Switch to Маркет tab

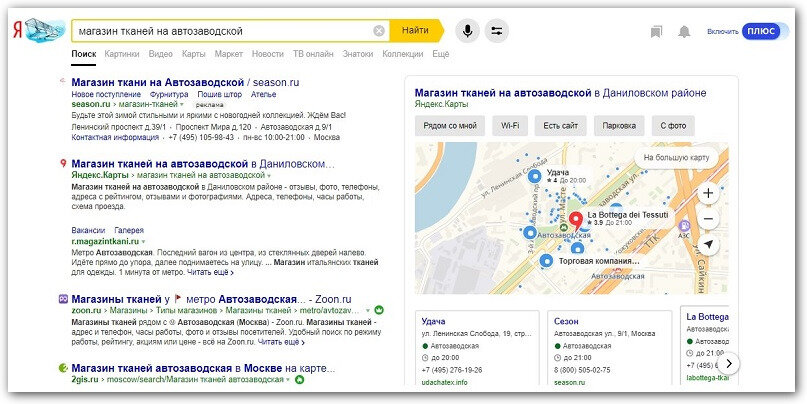[229, 54]
